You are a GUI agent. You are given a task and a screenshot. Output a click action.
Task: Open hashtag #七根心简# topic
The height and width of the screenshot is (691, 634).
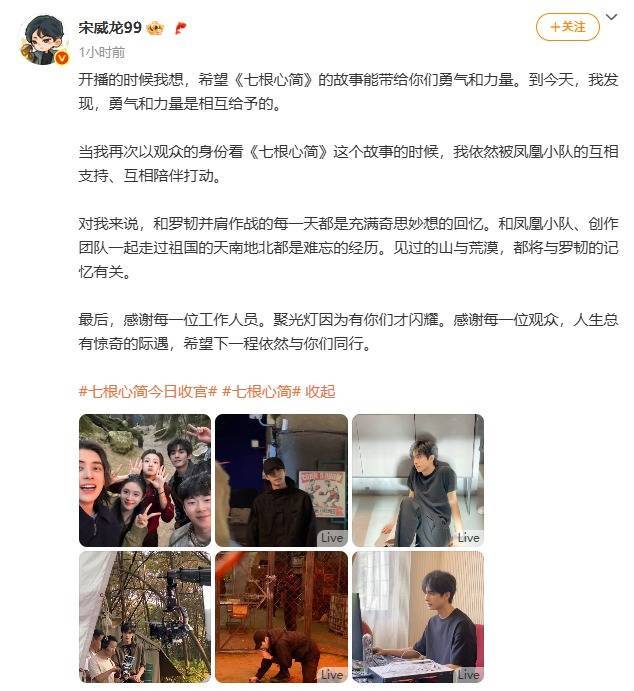(x=262, y=391)
